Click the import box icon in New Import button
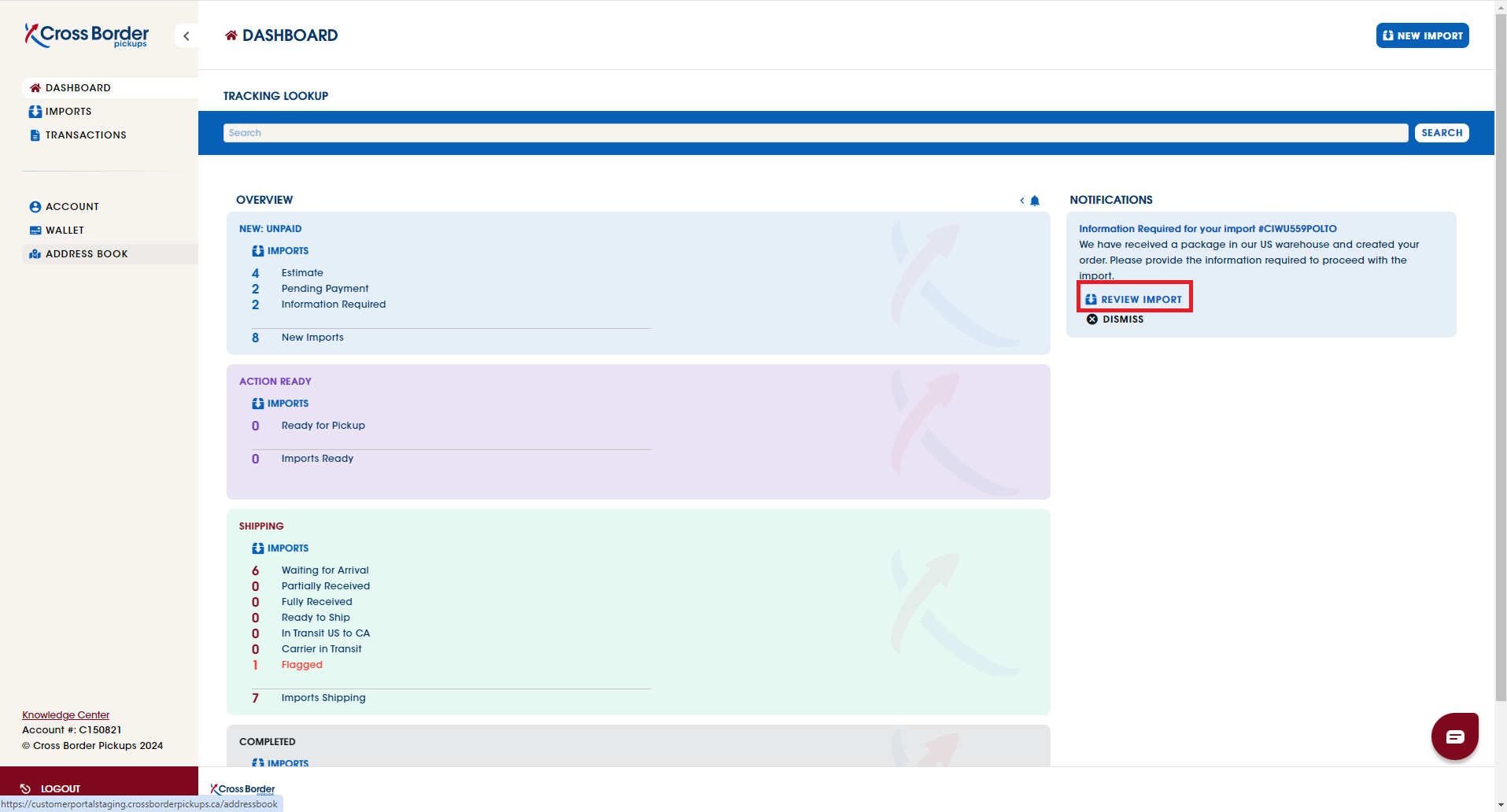Image resolution: width=1507 pixels, height=812 pixels. pyautogui.click(x=1388, y=35)
